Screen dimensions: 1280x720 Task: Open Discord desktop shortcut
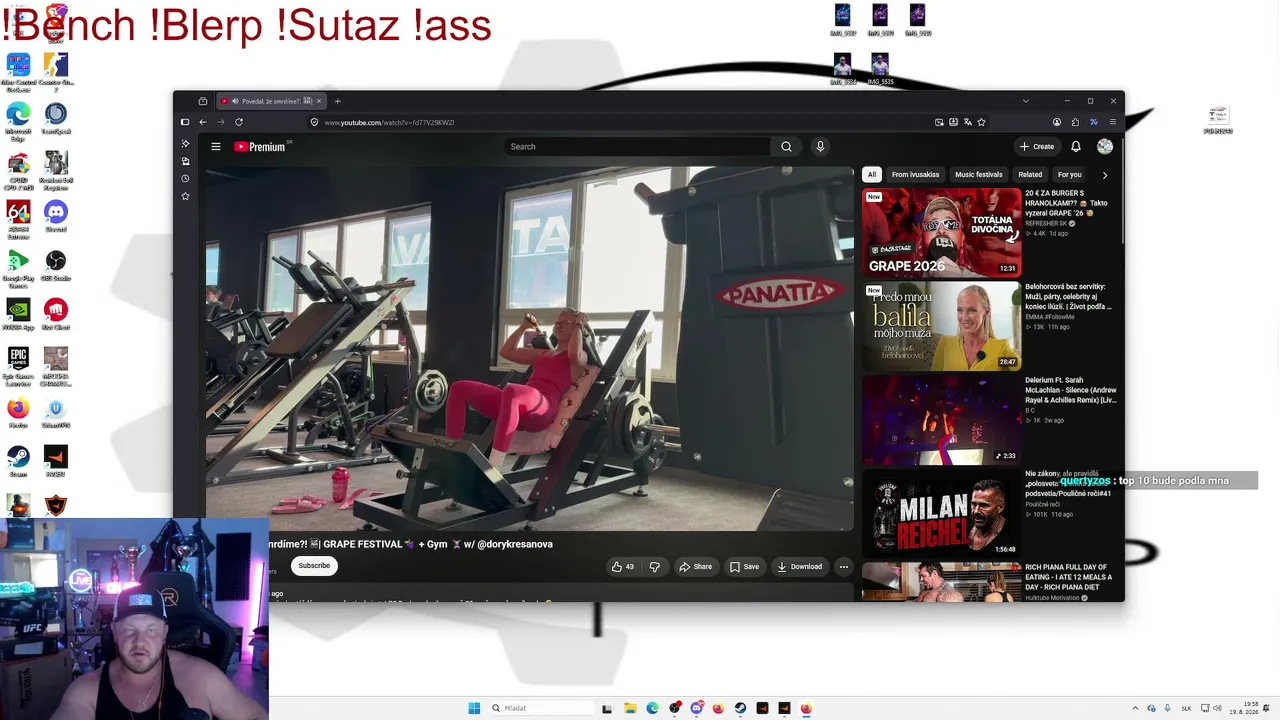click(56, 215)
